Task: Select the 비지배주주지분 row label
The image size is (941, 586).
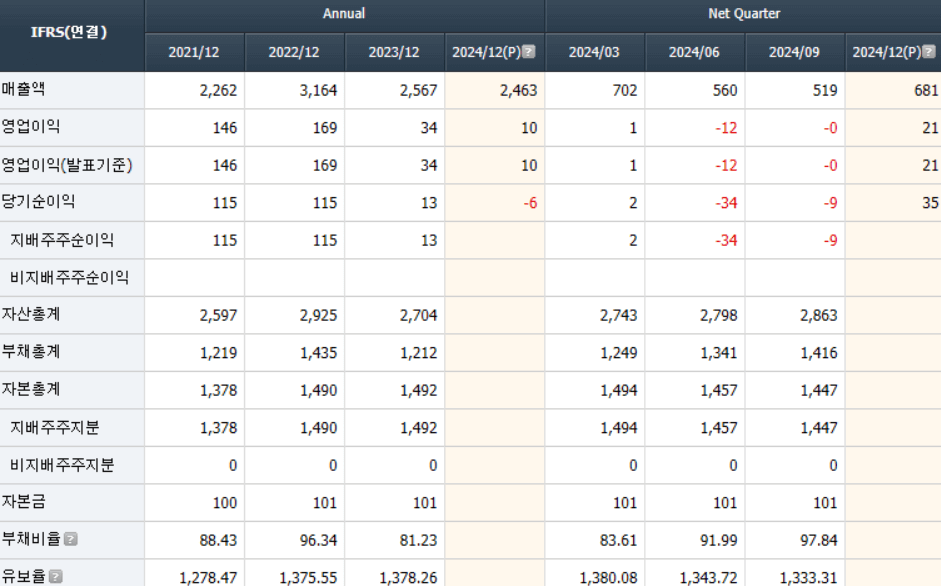Action: click(62, 464)
